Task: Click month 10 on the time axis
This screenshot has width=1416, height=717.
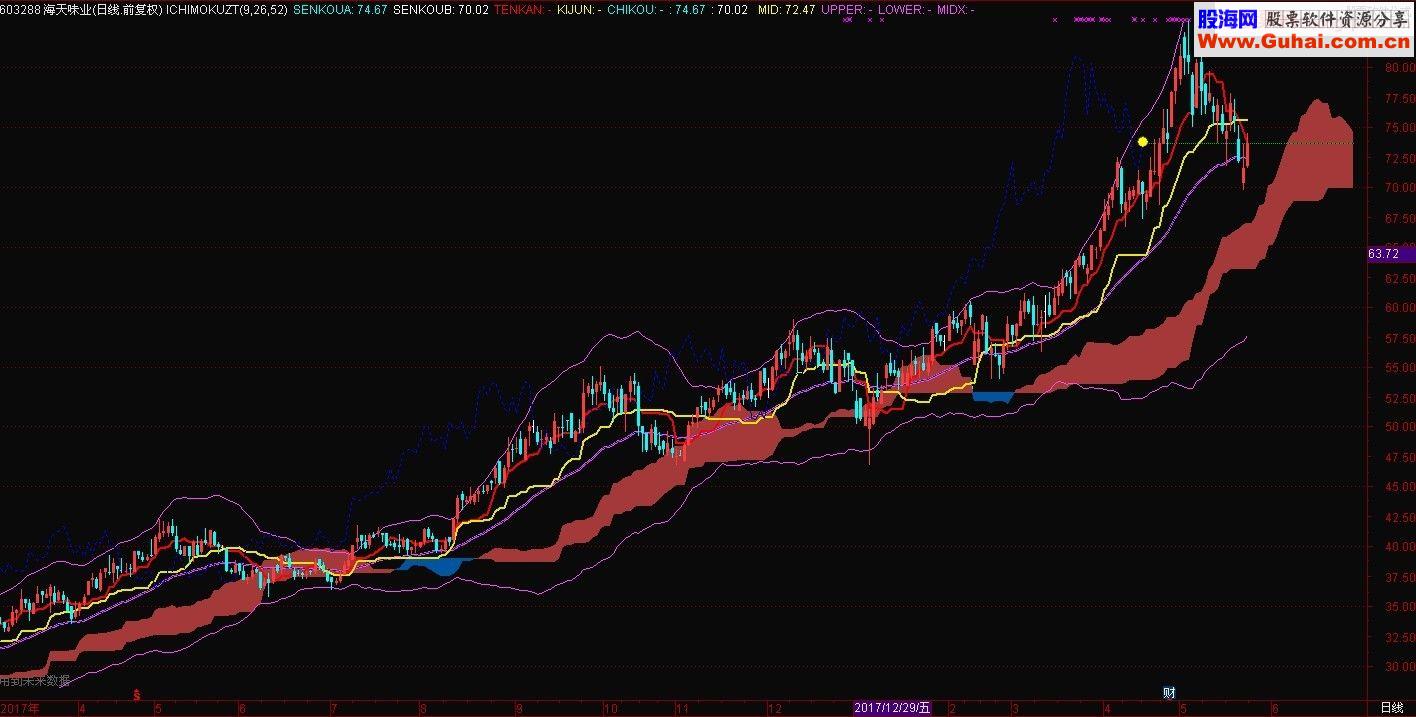Action: pos(609,708)
